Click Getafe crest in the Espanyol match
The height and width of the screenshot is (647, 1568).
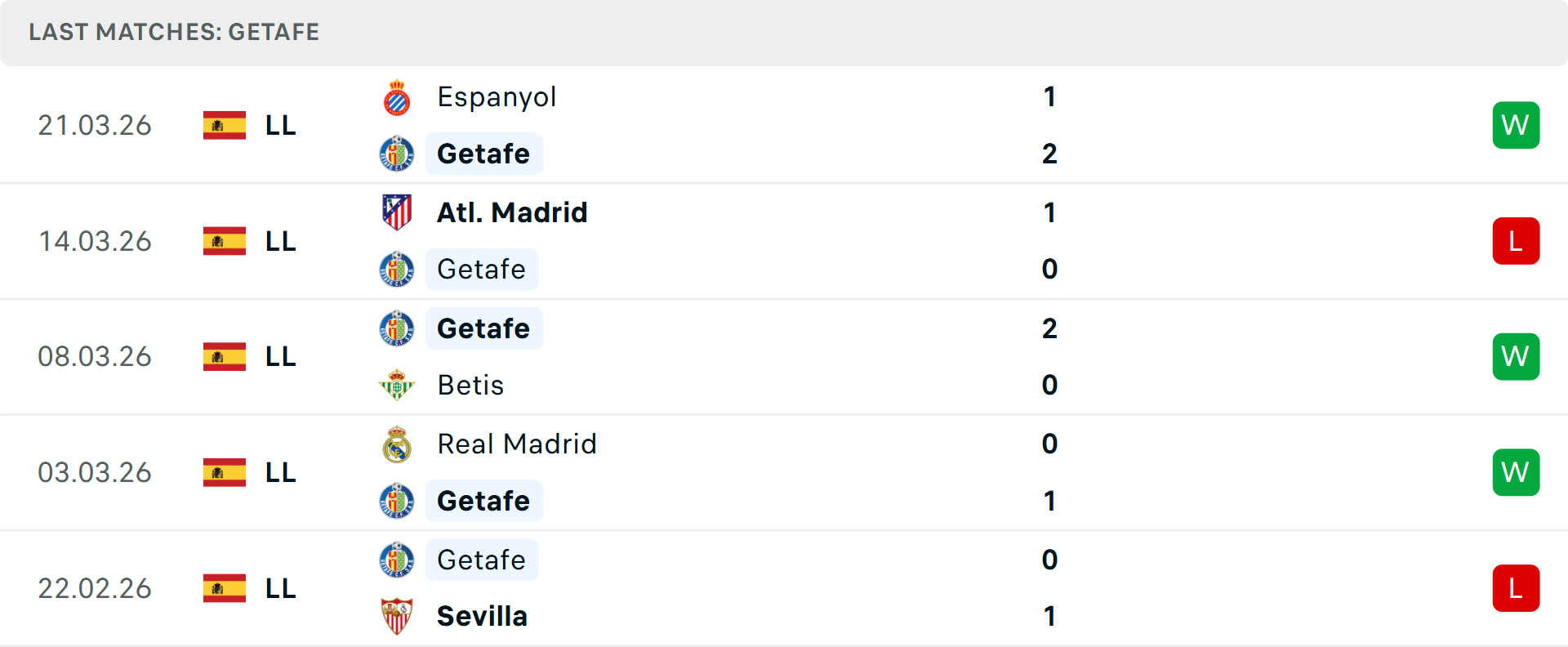(397, 154)
